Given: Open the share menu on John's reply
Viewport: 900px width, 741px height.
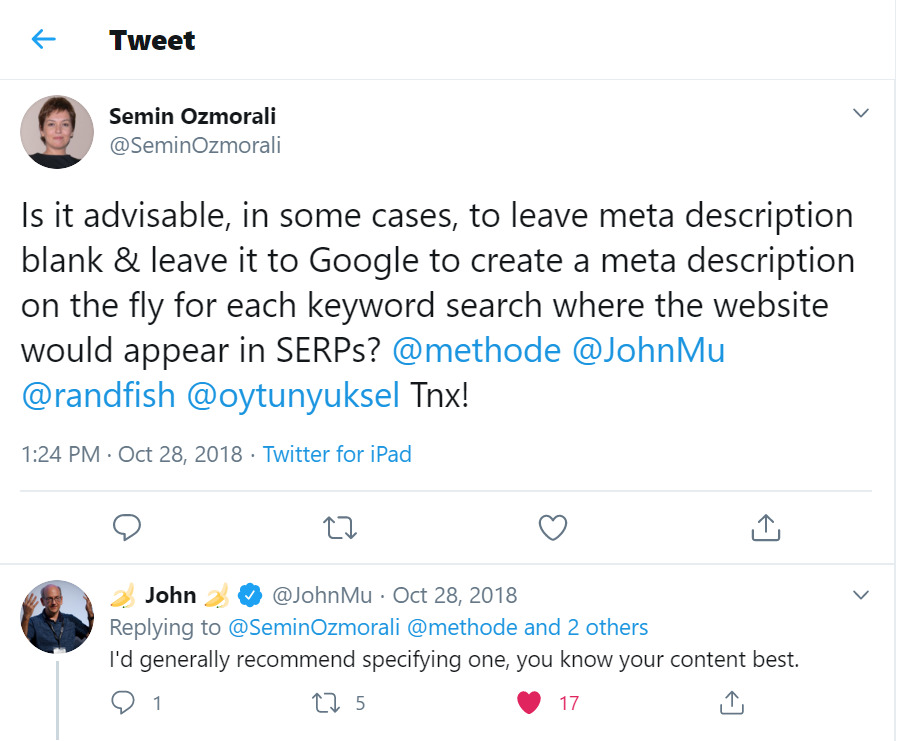Looking at the screenshot, I should click(731, 702).
